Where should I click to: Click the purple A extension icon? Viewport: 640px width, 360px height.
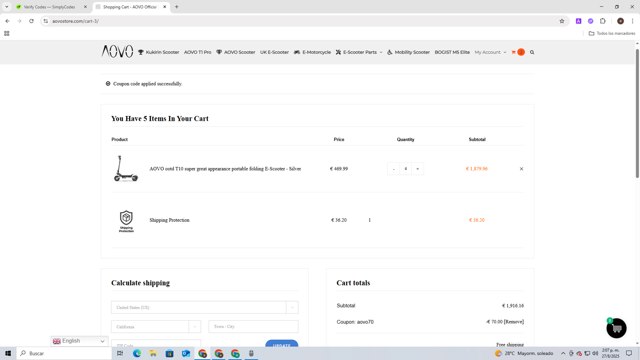pyautogui.click(x=578, y=21)
